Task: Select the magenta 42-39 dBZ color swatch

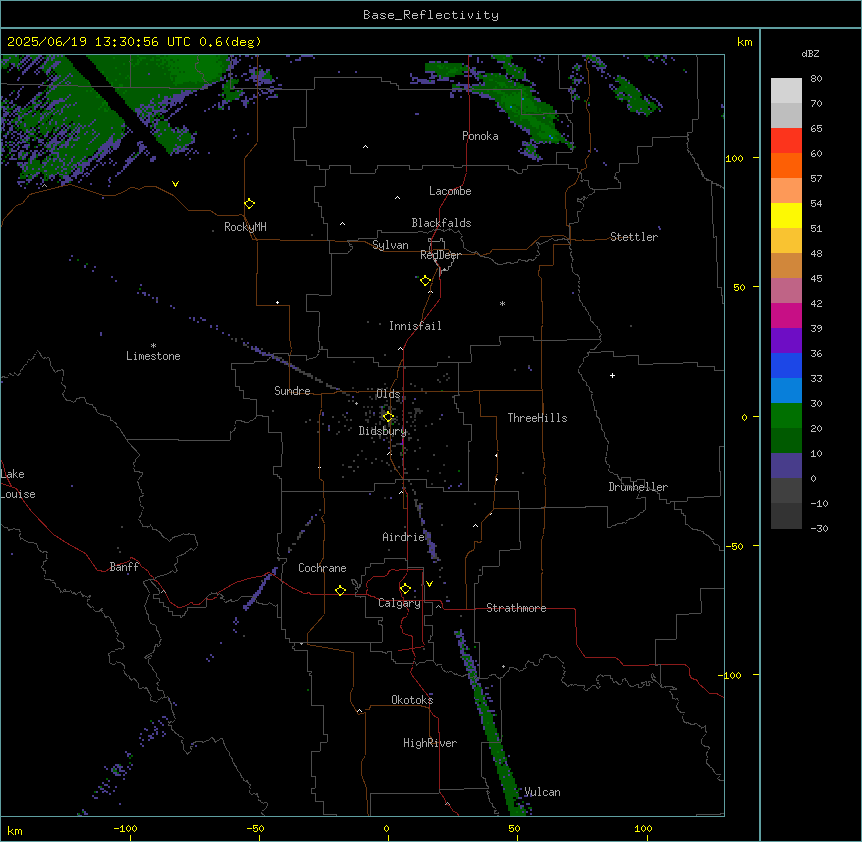Action: coord(786,315)
